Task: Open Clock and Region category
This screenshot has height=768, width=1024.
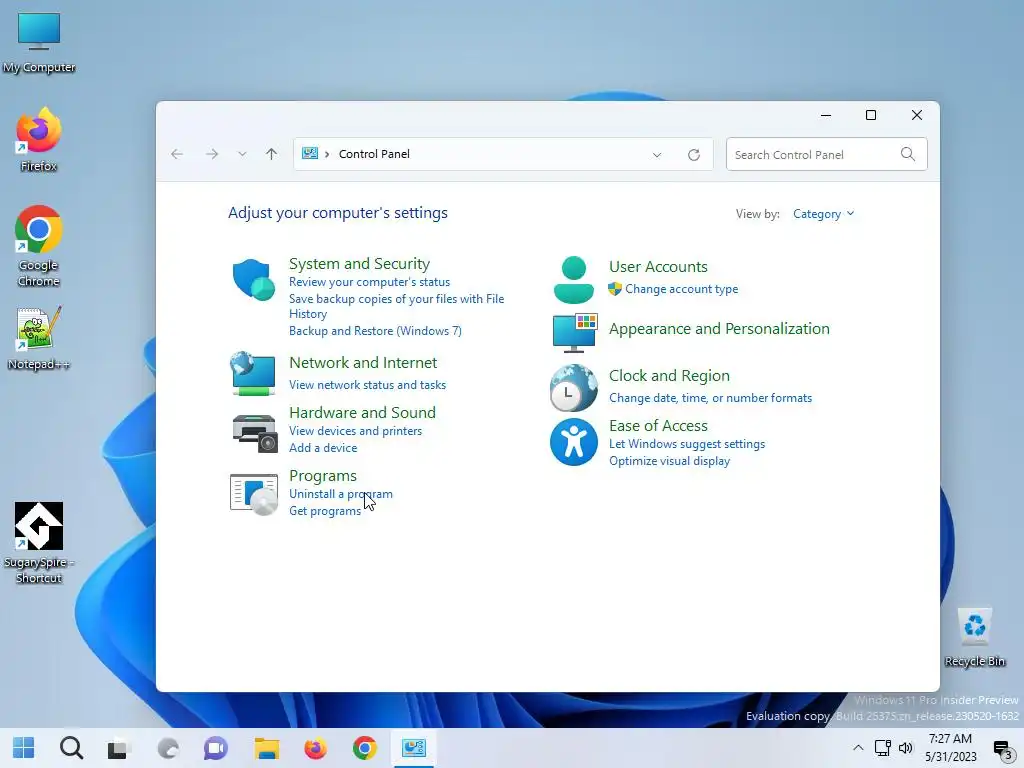Action: pyautogui.click(x=669, y=376)
